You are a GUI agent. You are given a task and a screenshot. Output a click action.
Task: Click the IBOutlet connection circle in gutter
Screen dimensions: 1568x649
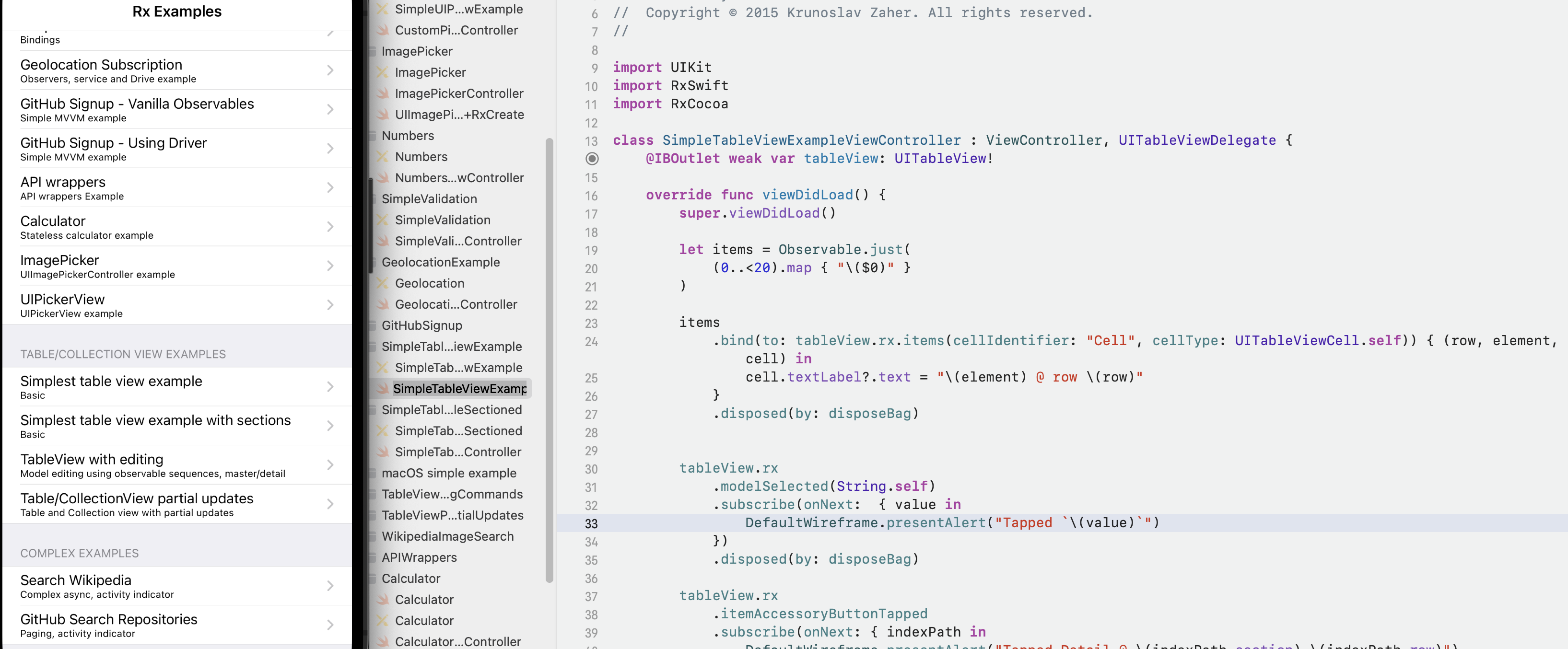pos(592,159)
